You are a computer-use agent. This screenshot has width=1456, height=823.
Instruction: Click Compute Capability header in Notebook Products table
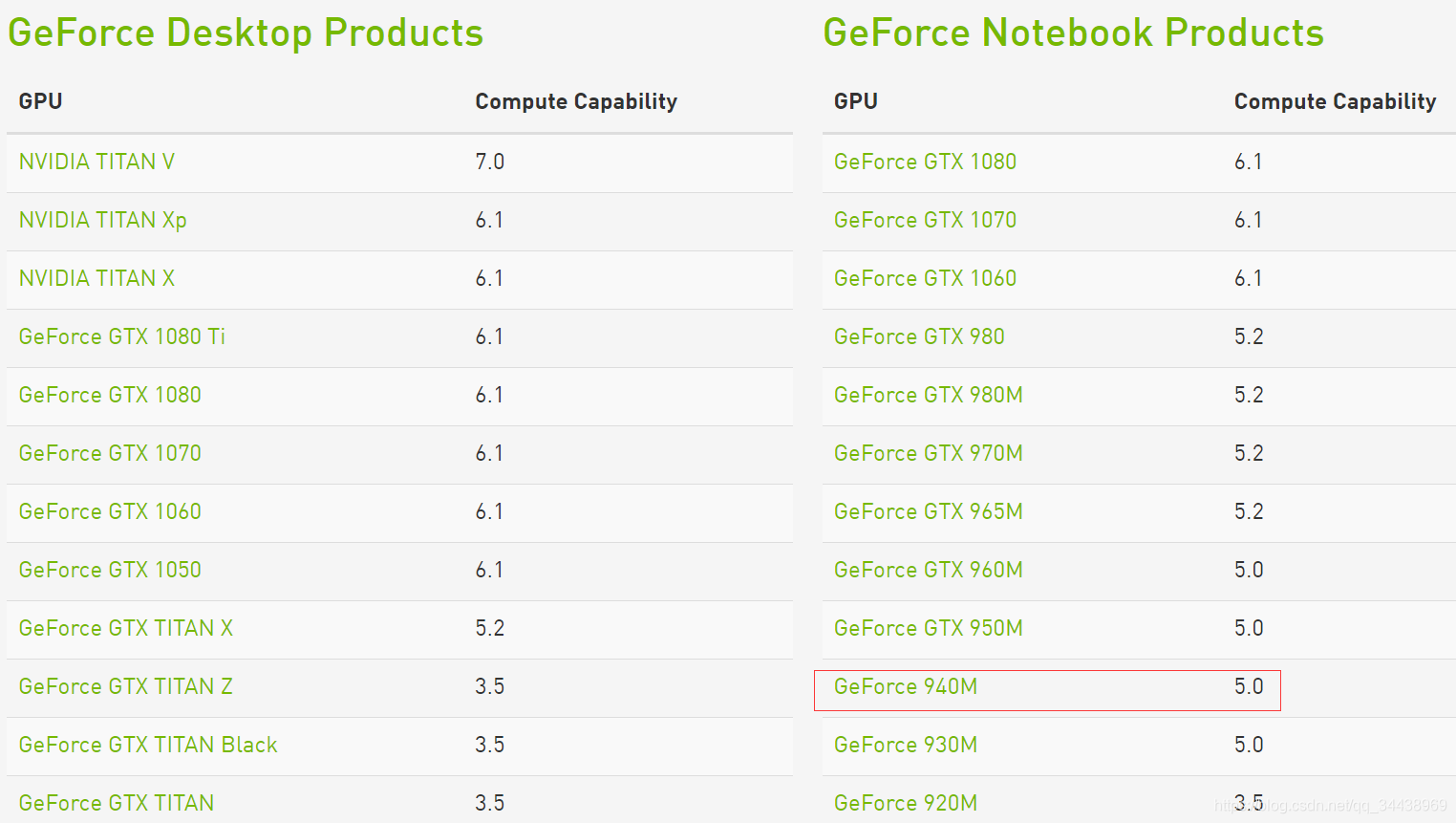pyautogui.click(x=1335, y=101)
